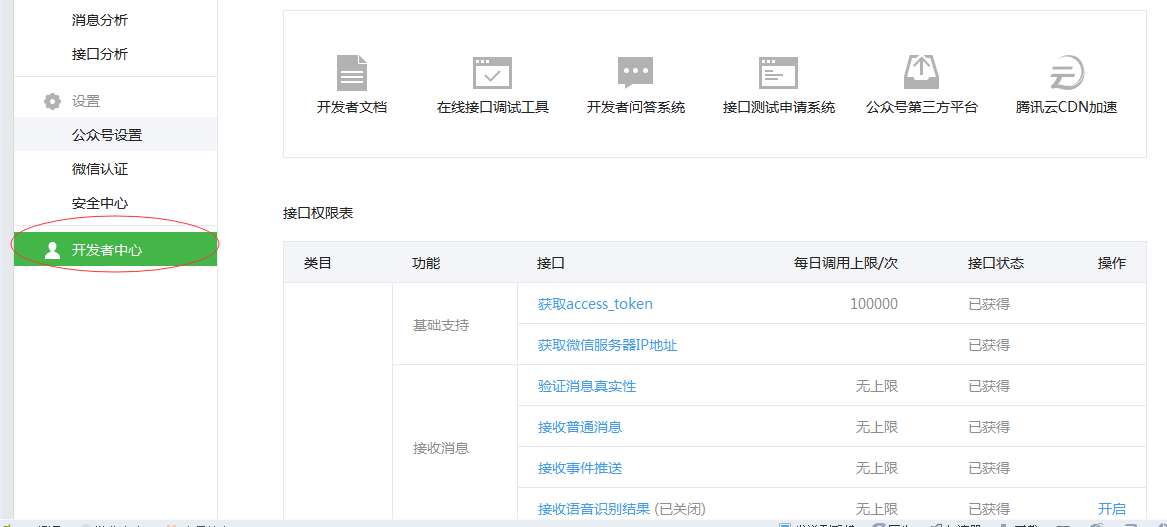Open the 在线接口调试工具 icon
The height and width of the screenshot is (527, 1167).
[492, 73]
